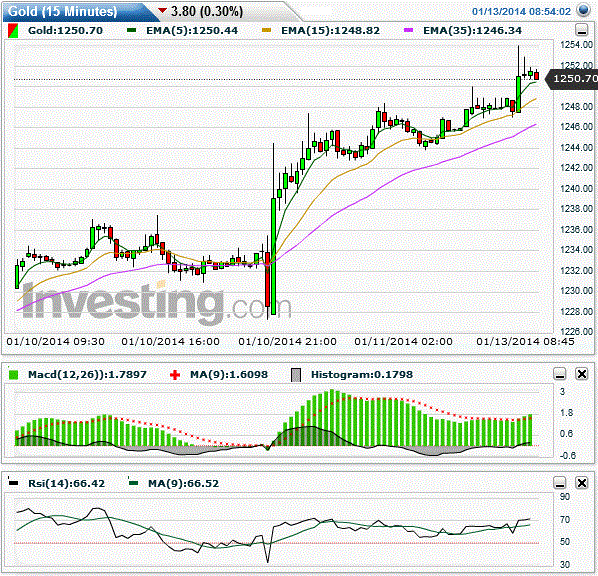The width and height of the screenshot is (598, 576).
Task: Click the Rsi(14) black legend marker
Action: point(13,483)
